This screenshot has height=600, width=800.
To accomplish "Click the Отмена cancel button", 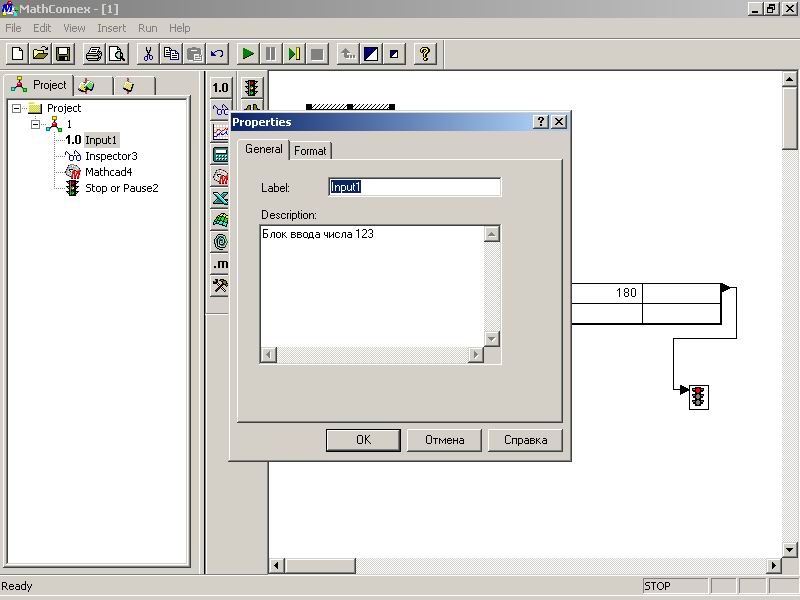I will point(444,440).
